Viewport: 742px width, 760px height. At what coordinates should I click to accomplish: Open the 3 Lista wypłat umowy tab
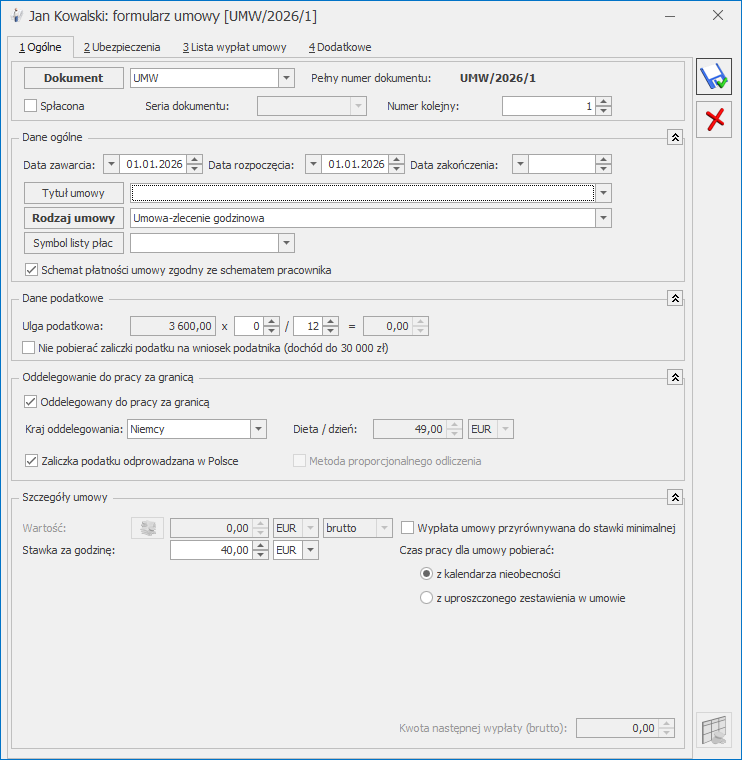tap(235, 47)
